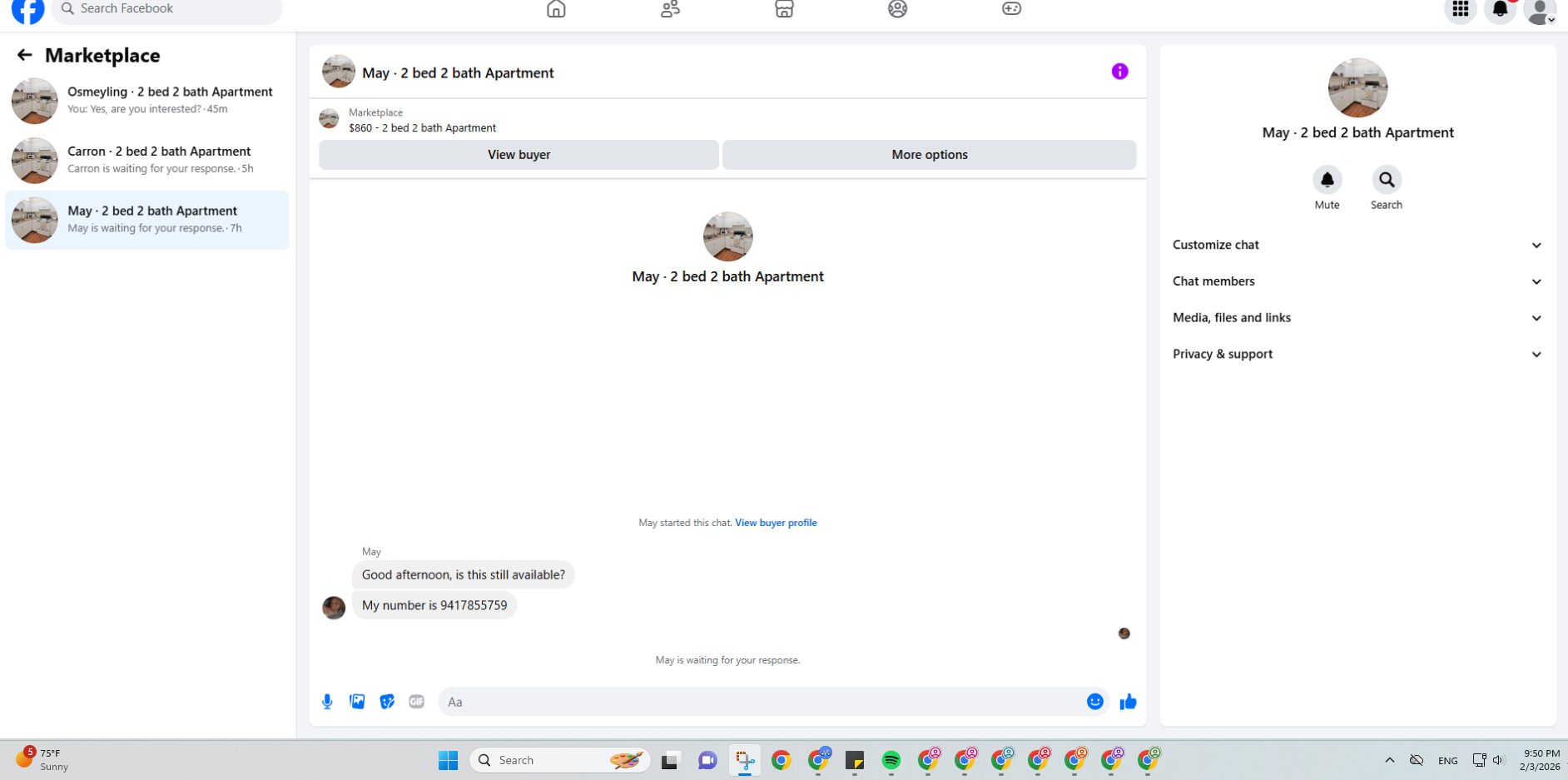Select the message My number is 9417855759

coord(434,605)
